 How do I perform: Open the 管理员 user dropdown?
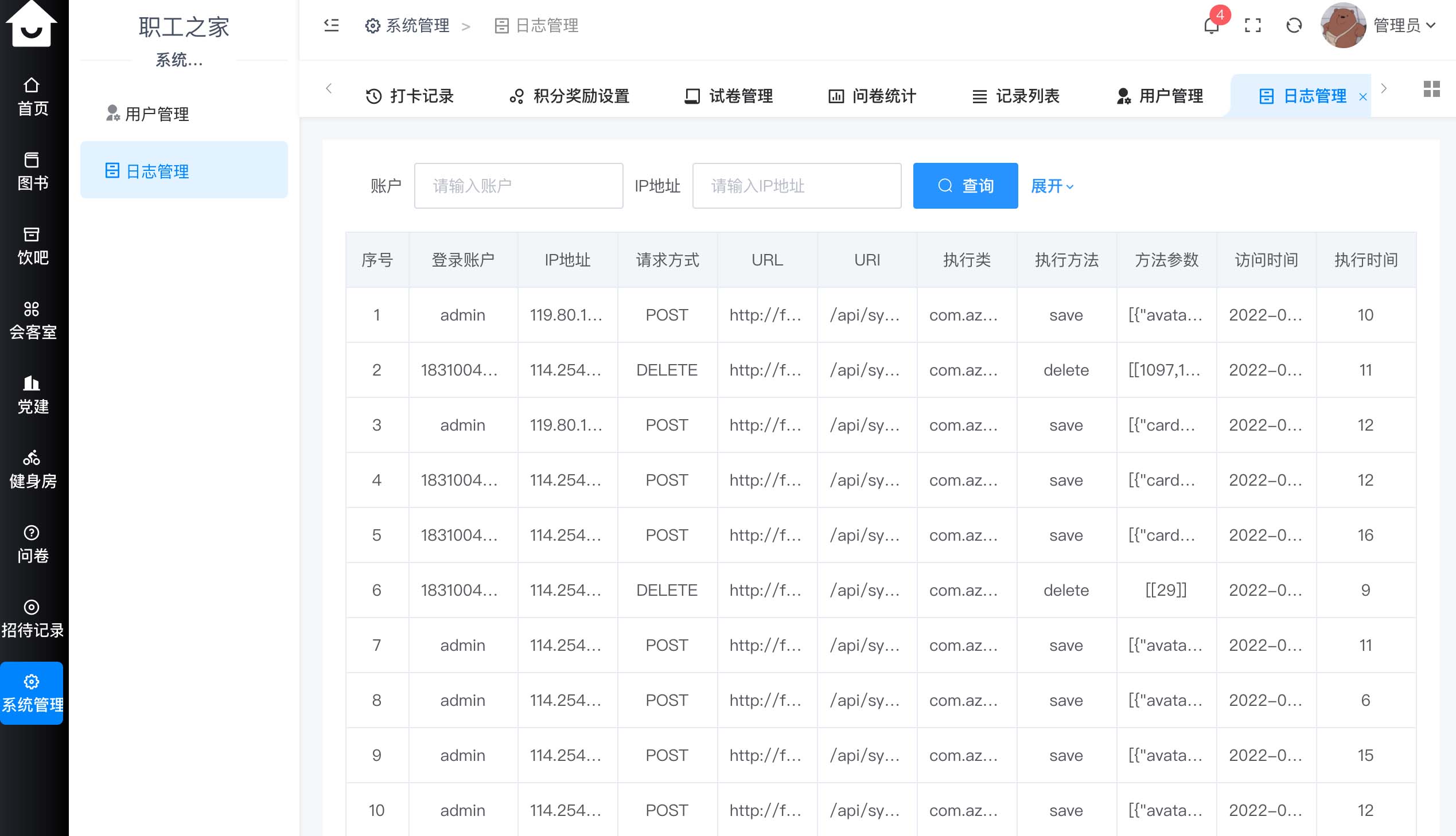(1404, 25)
